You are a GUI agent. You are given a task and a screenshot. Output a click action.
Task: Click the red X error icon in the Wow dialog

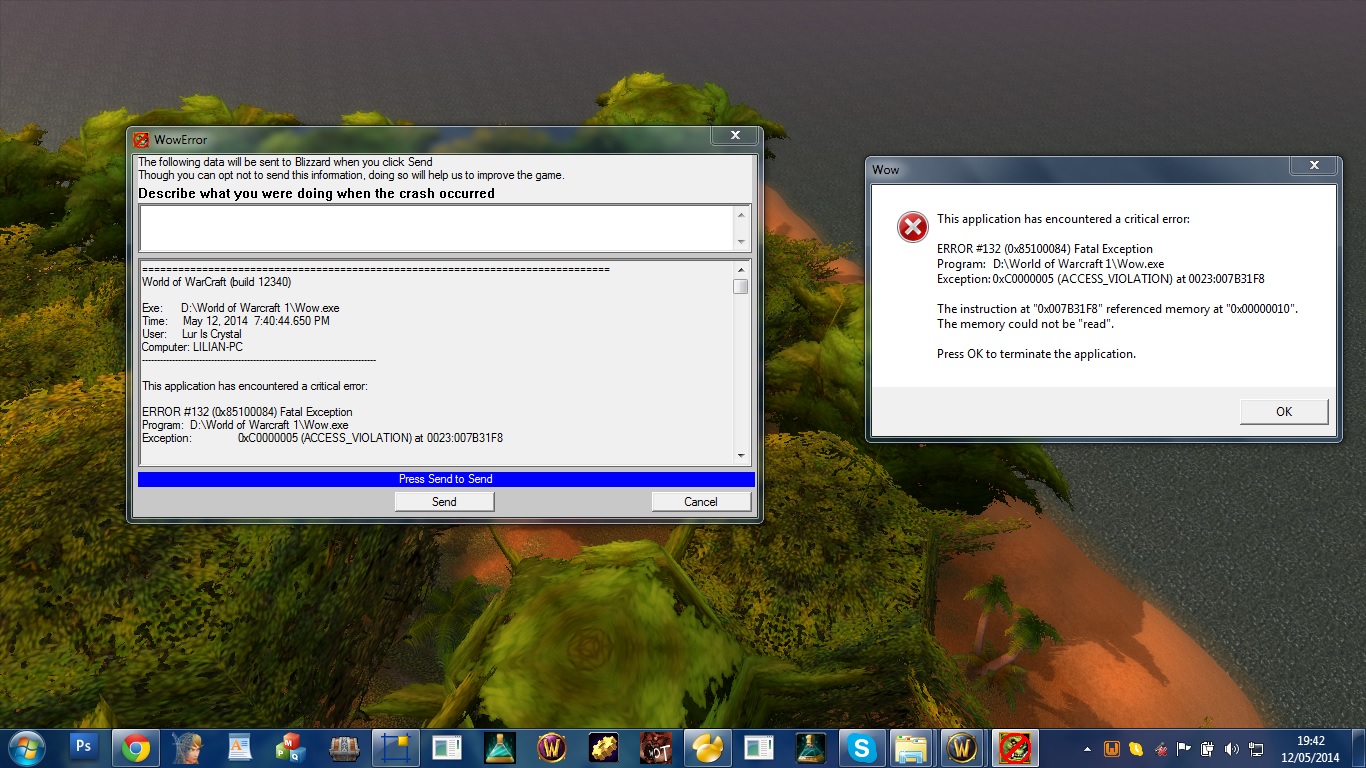point(912,227)
